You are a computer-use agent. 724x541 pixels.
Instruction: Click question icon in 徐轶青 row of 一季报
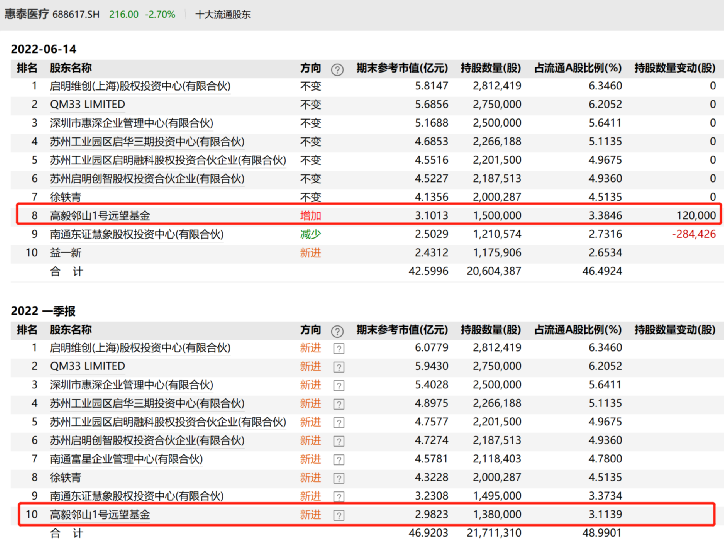(x=337, y=477)
